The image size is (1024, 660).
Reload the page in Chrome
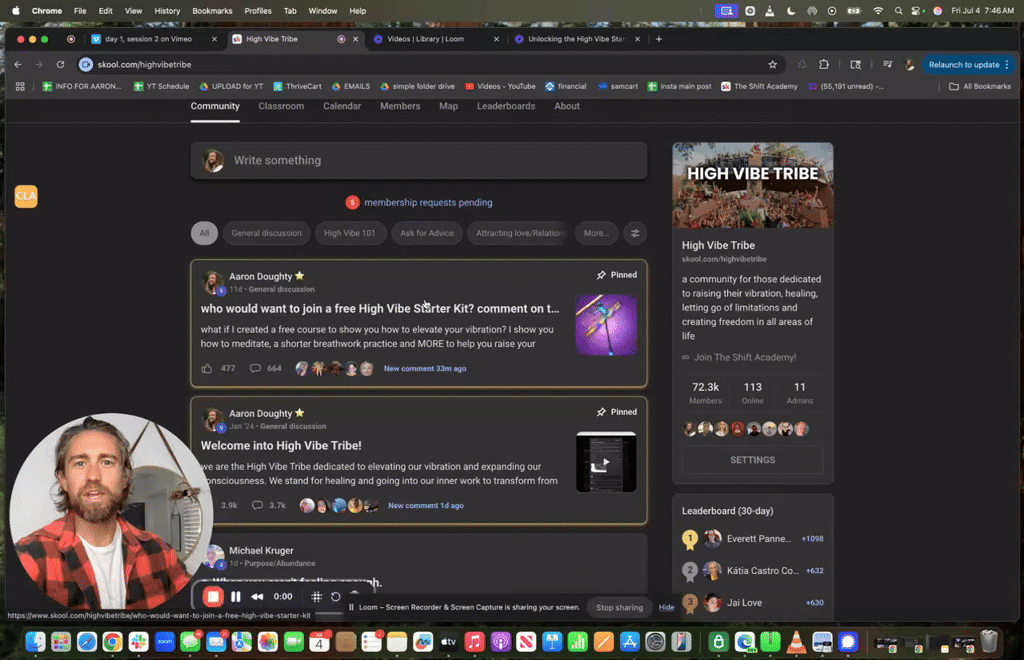point(60,65)
